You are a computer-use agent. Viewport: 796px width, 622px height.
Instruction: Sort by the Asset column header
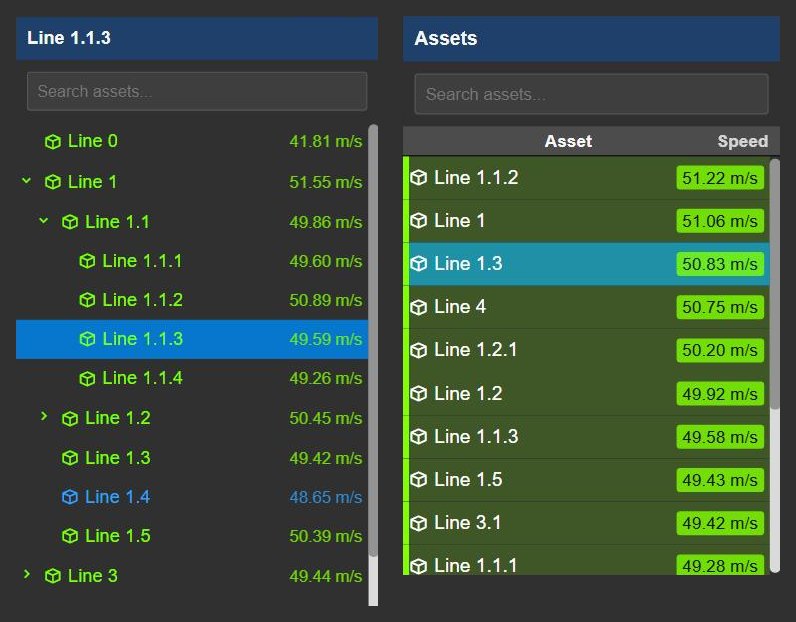tap(568, 141)
